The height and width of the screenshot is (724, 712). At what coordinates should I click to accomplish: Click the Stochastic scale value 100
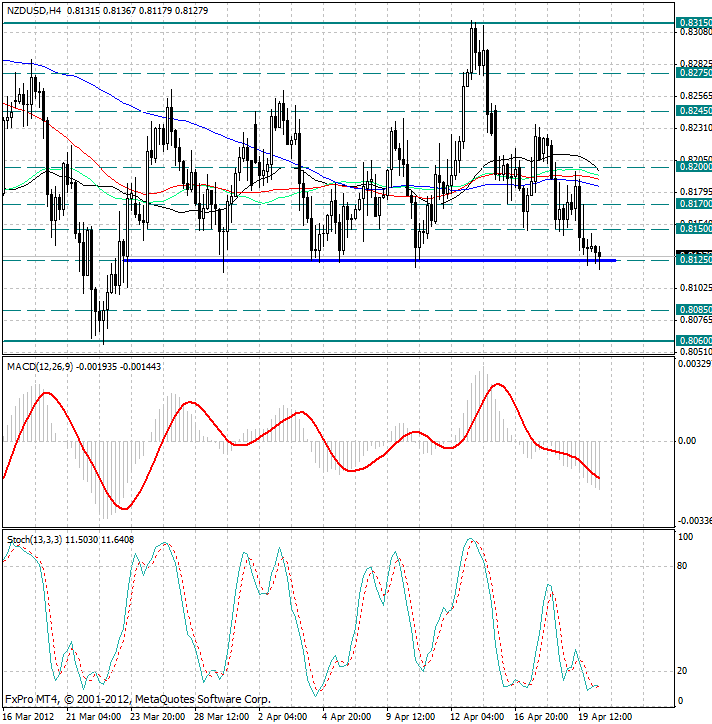tap(685, 537)
